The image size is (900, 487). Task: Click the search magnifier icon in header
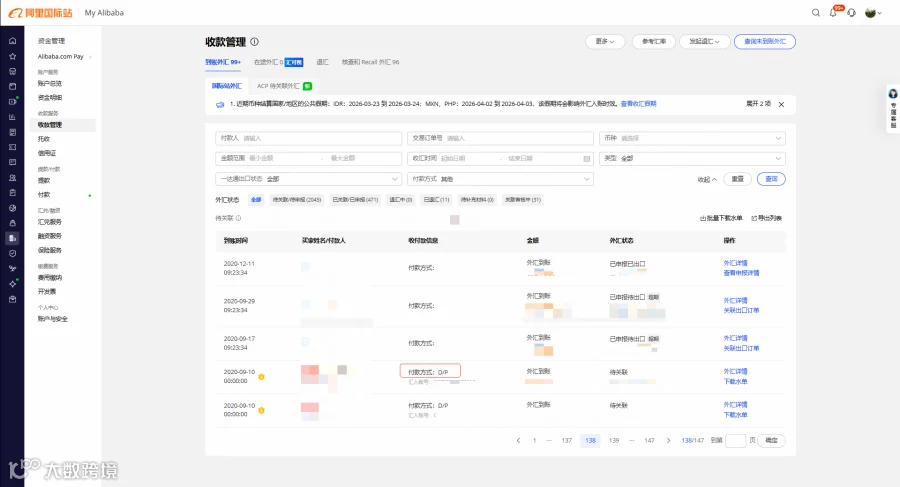click(816, 13)
